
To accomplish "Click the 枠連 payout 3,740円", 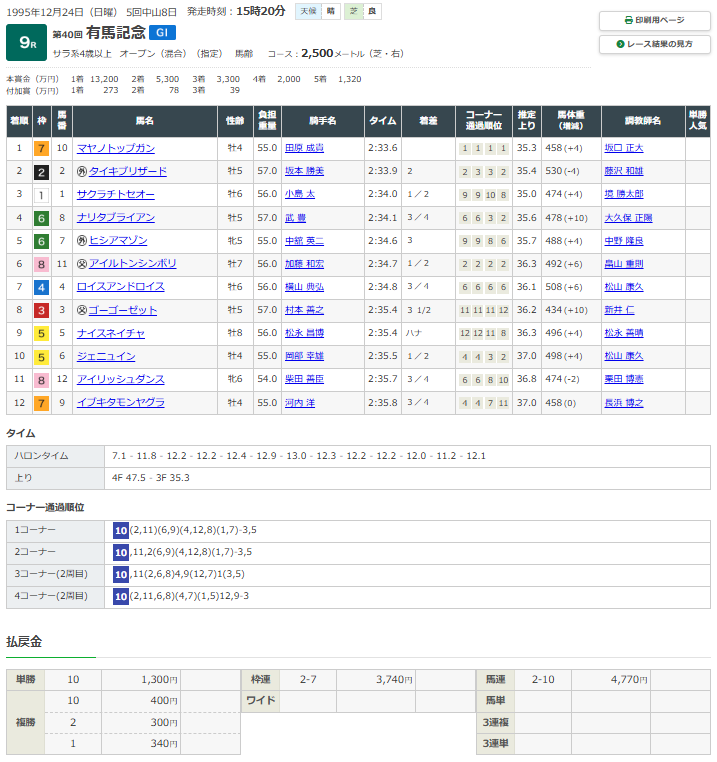I will 394,680.
